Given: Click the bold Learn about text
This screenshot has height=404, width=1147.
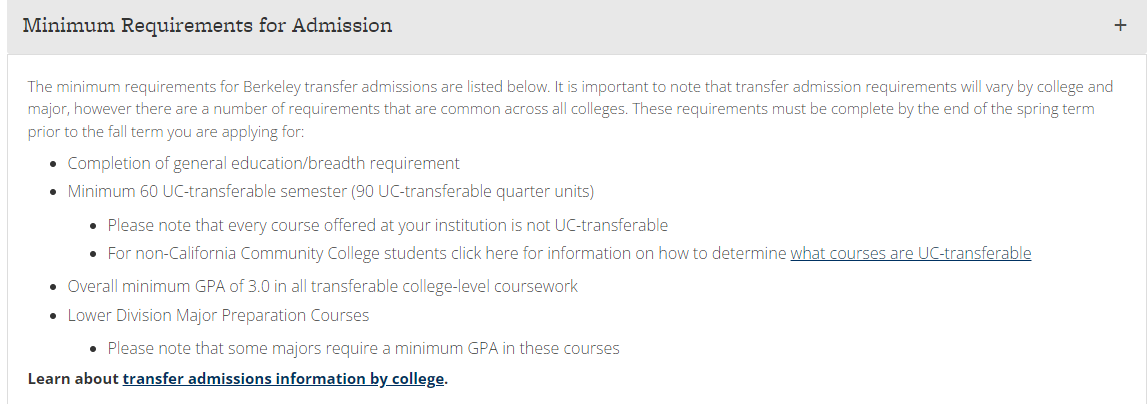Looking at the screenshot, I should (73, 378).
